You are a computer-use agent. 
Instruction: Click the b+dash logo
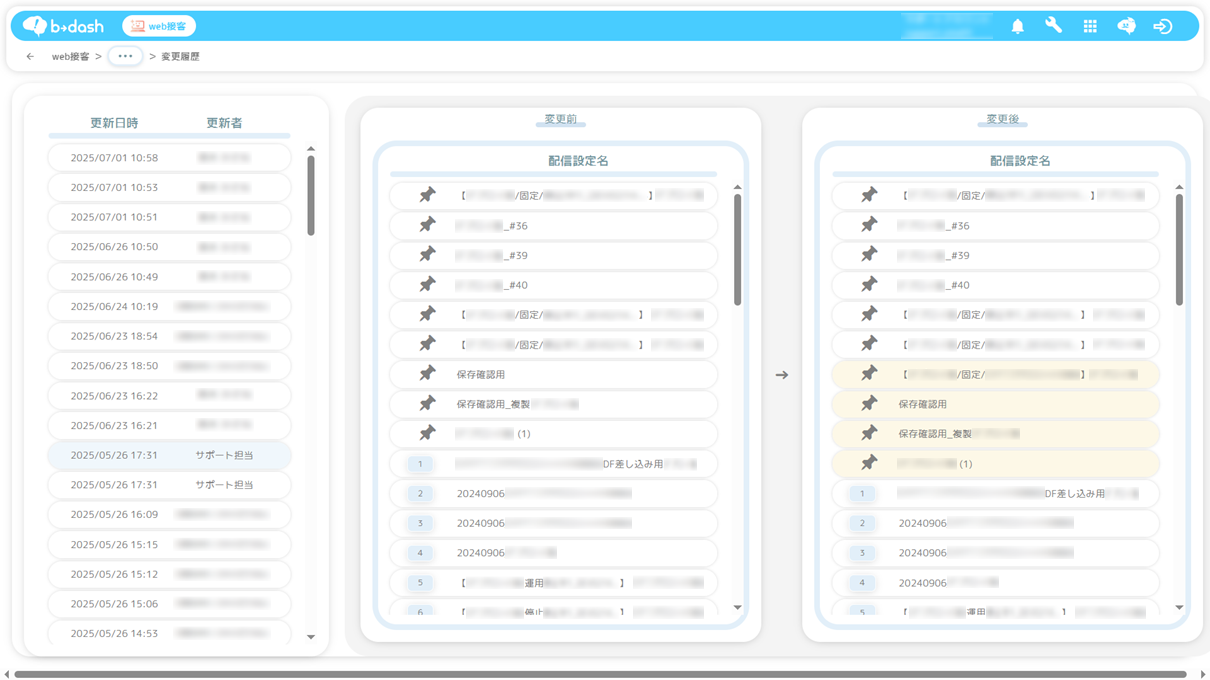point(64,26)
